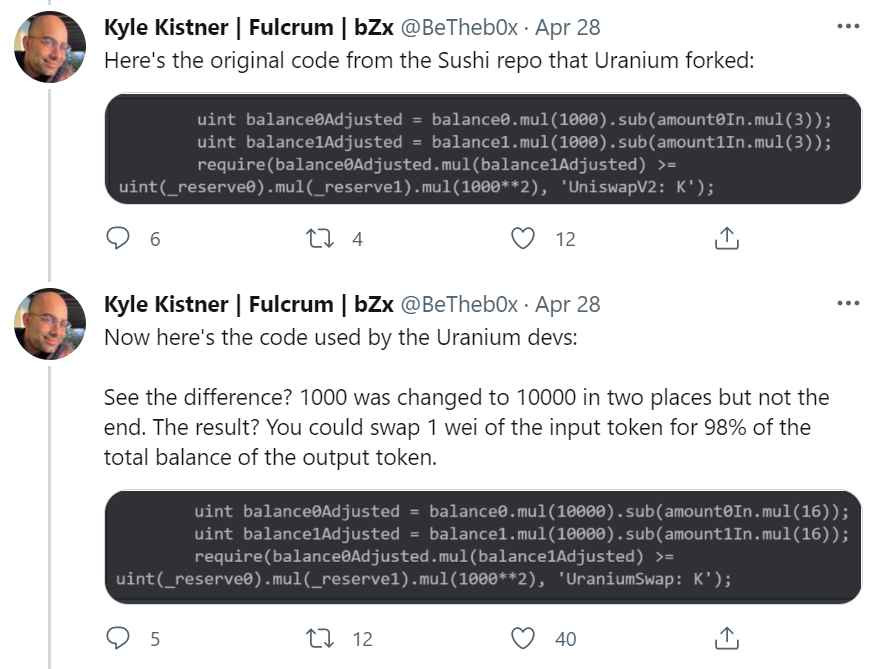Open more options on second tweet
This screenshot has height=669, width=883.
tap(847, 303)
